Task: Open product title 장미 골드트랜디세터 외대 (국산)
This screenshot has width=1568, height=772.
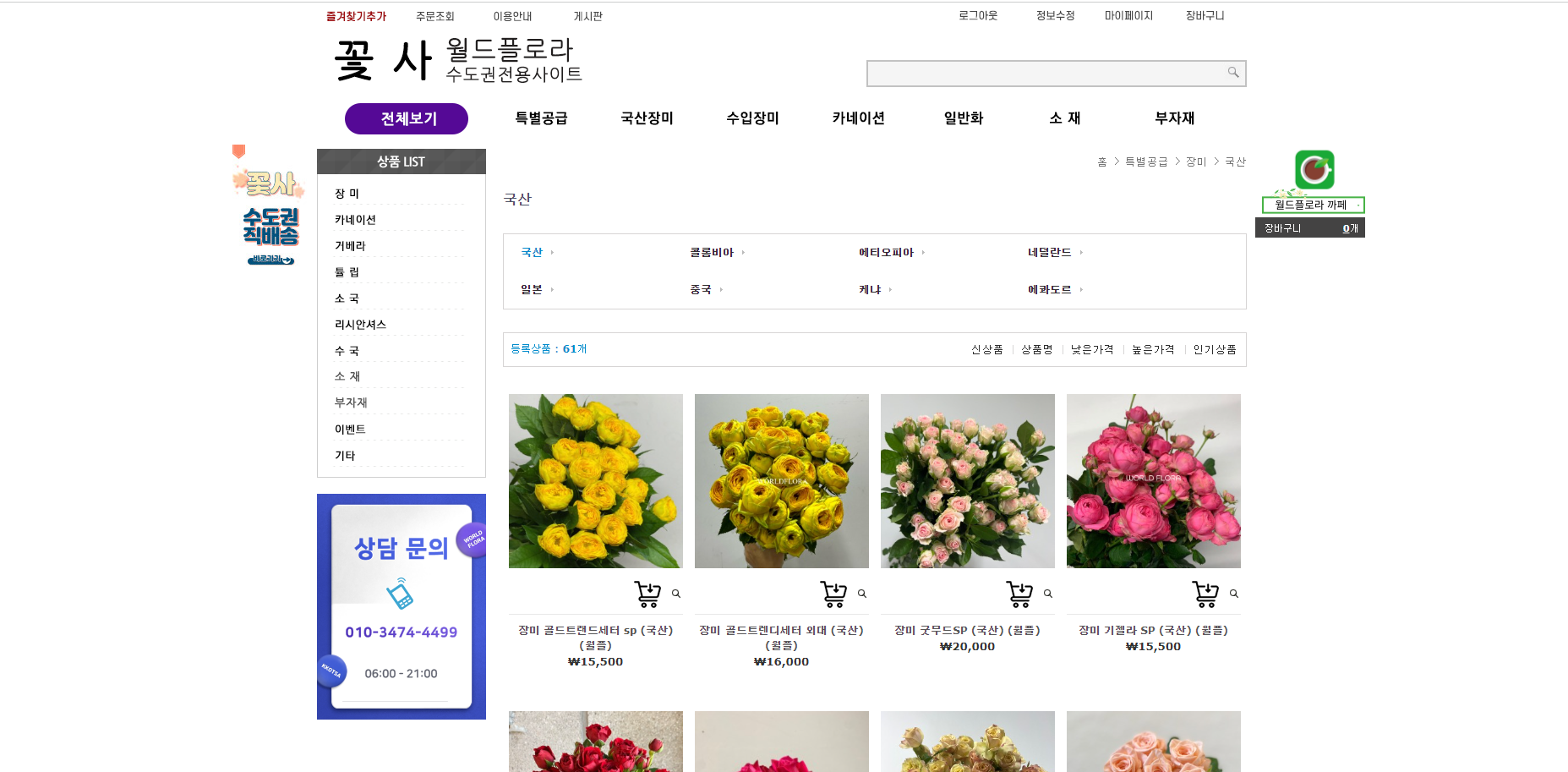Action: 781,638
